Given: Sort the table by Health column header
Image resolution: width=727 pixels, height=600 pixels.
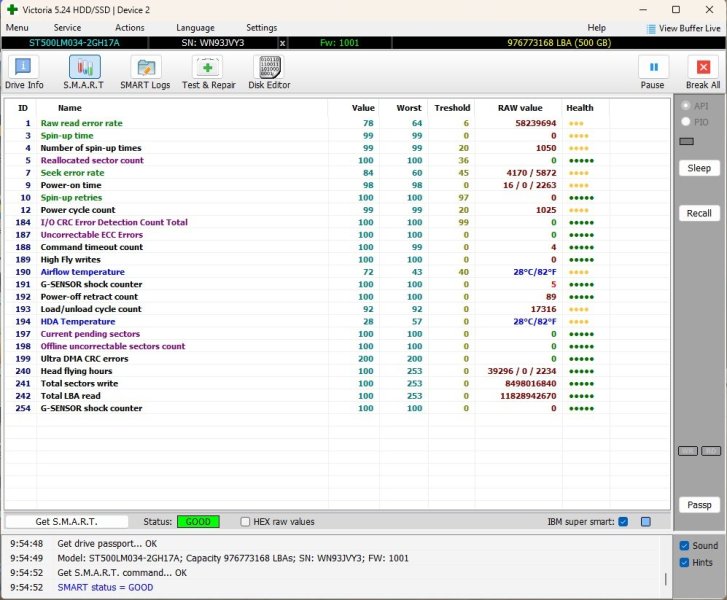Looking at the screenshot, I should [579, 108].
